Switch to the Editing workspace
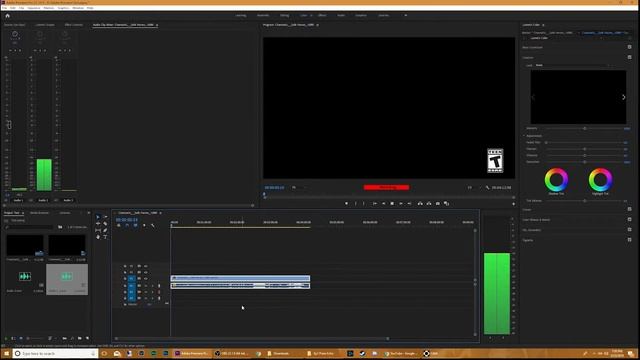This screenshot has width=640, height=360. pos(284,15)
